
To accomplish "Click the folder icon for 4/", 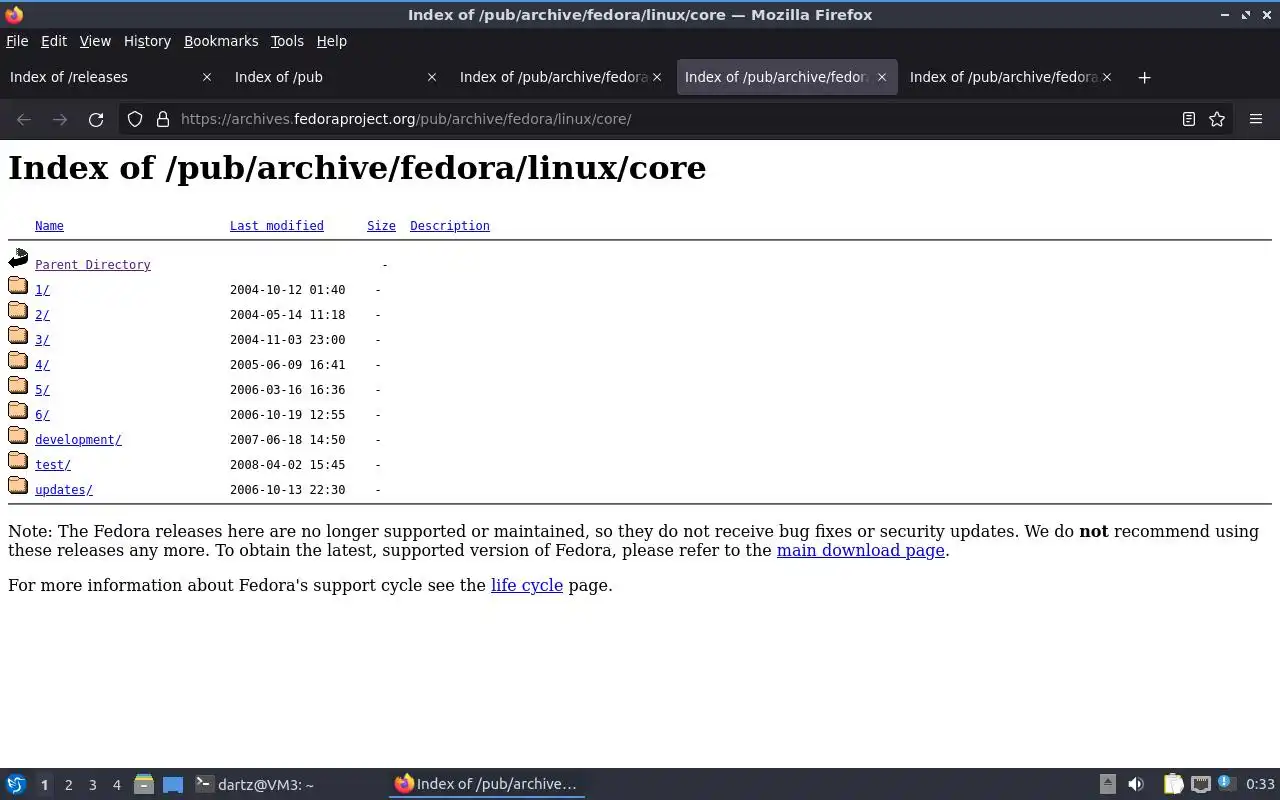I will tap(18, 361).
